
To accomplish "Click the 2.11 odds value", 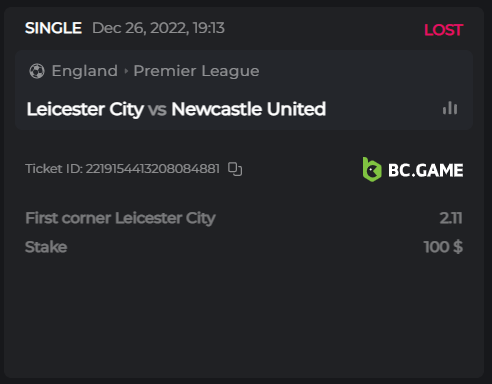I will 451,218.
